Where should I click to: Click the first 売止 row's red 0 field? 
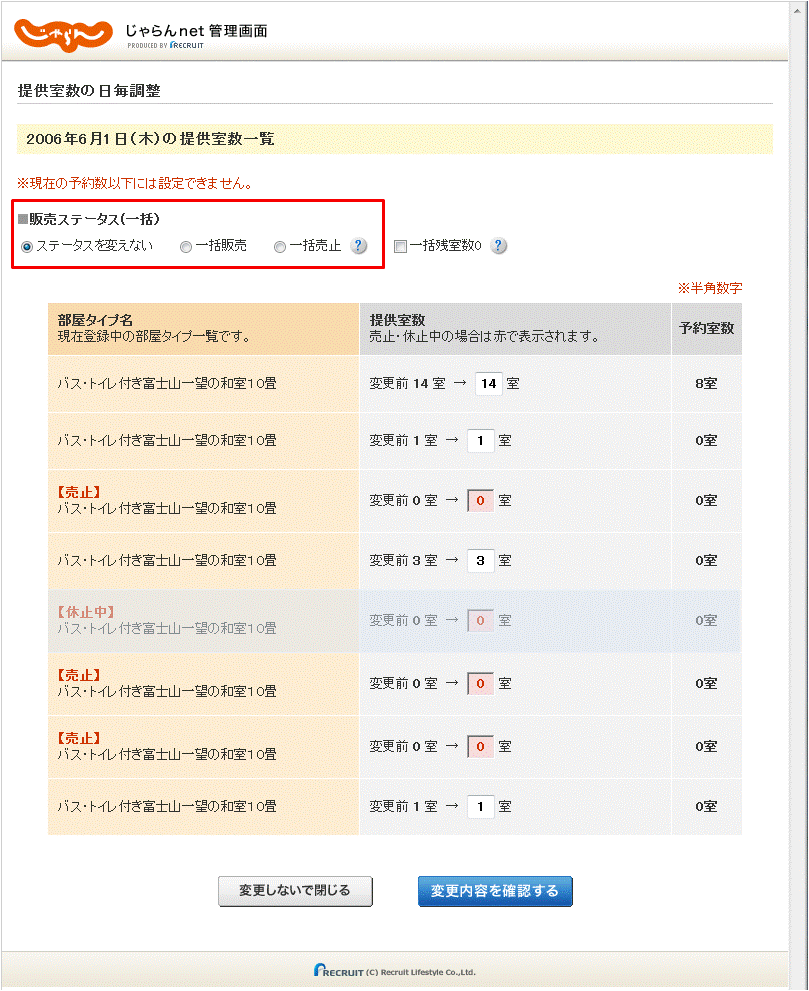(x=480, y=501)
